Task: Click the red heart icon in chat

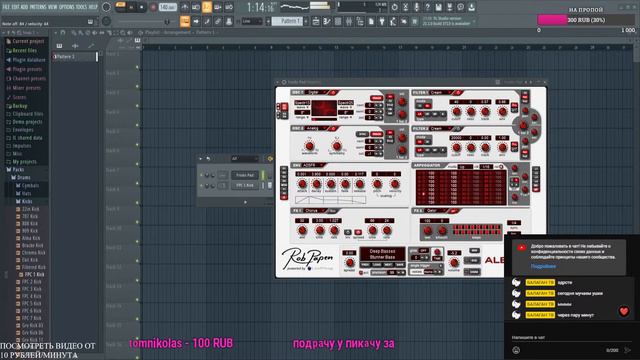Action: [624, 311]
